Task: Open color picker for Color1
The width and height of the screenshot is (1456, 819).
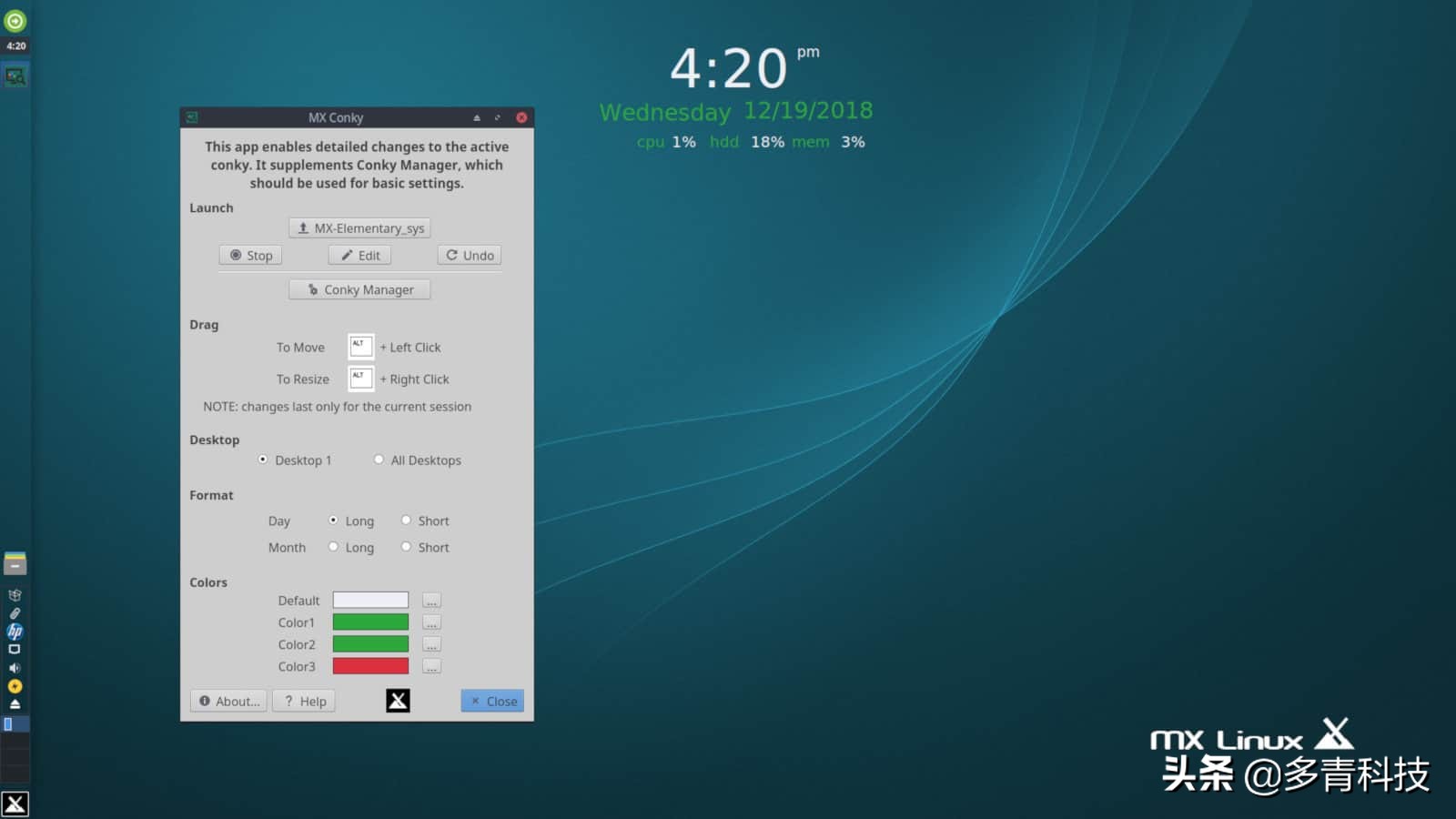Action: [x=431, y=622]
